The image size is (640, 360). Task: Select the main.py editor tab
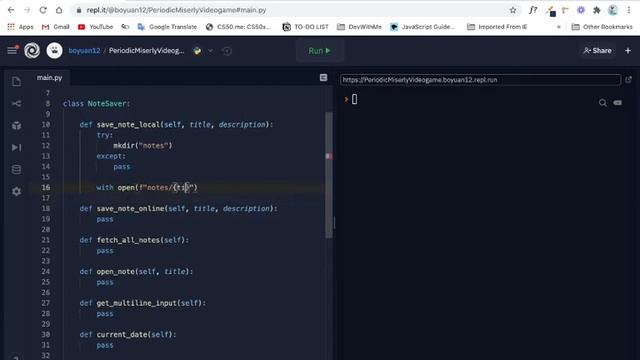(49, 78)
